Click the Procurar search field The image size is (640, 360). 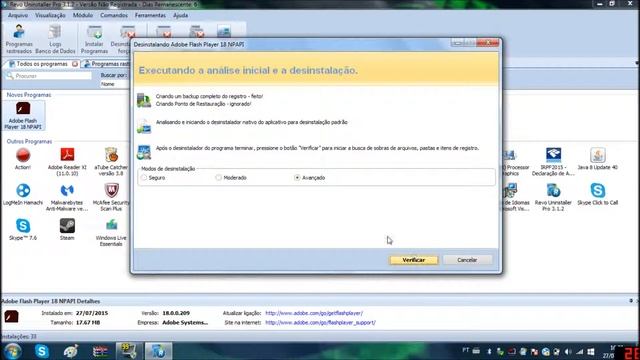[49, 76]
